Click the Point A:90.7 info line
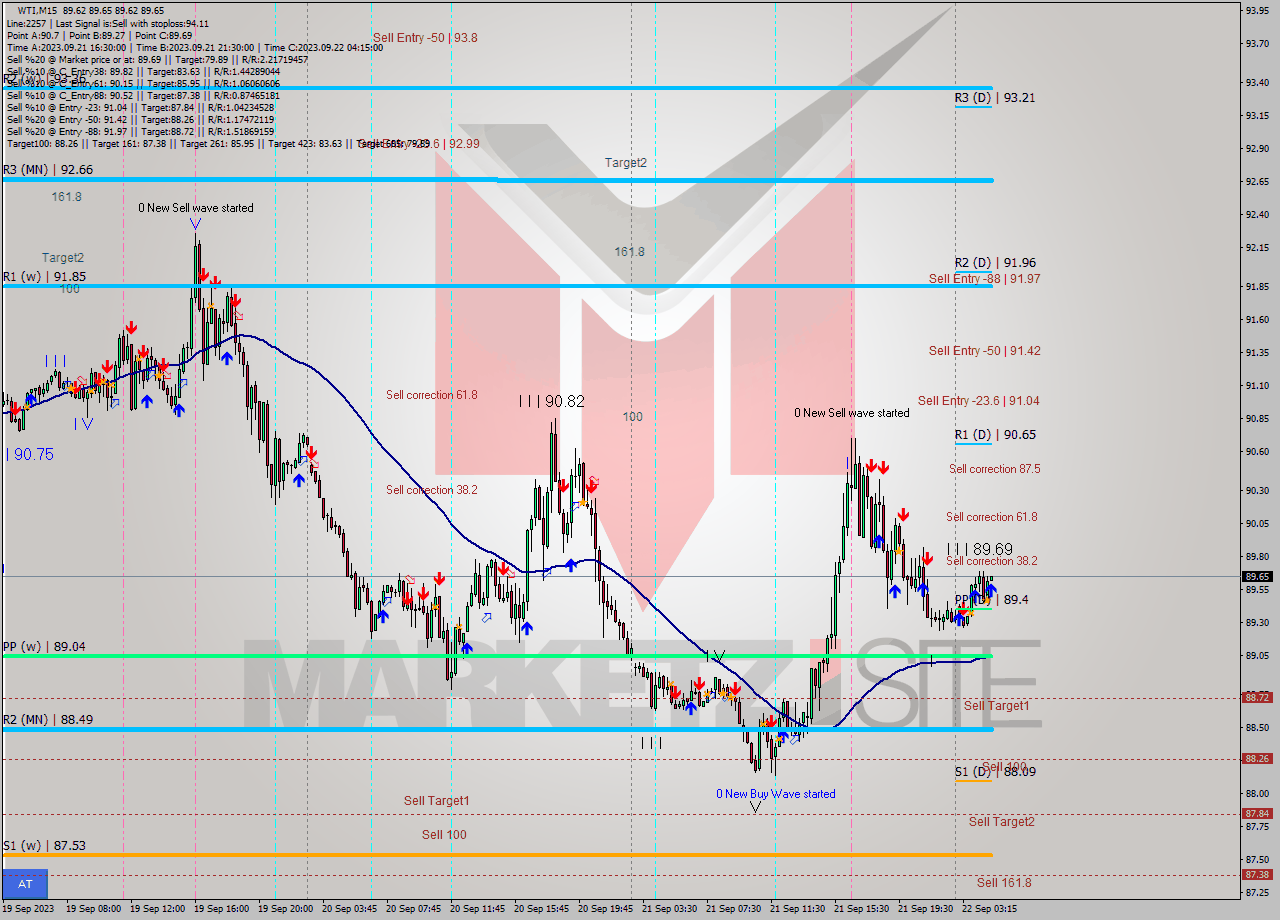 point(99,35)
